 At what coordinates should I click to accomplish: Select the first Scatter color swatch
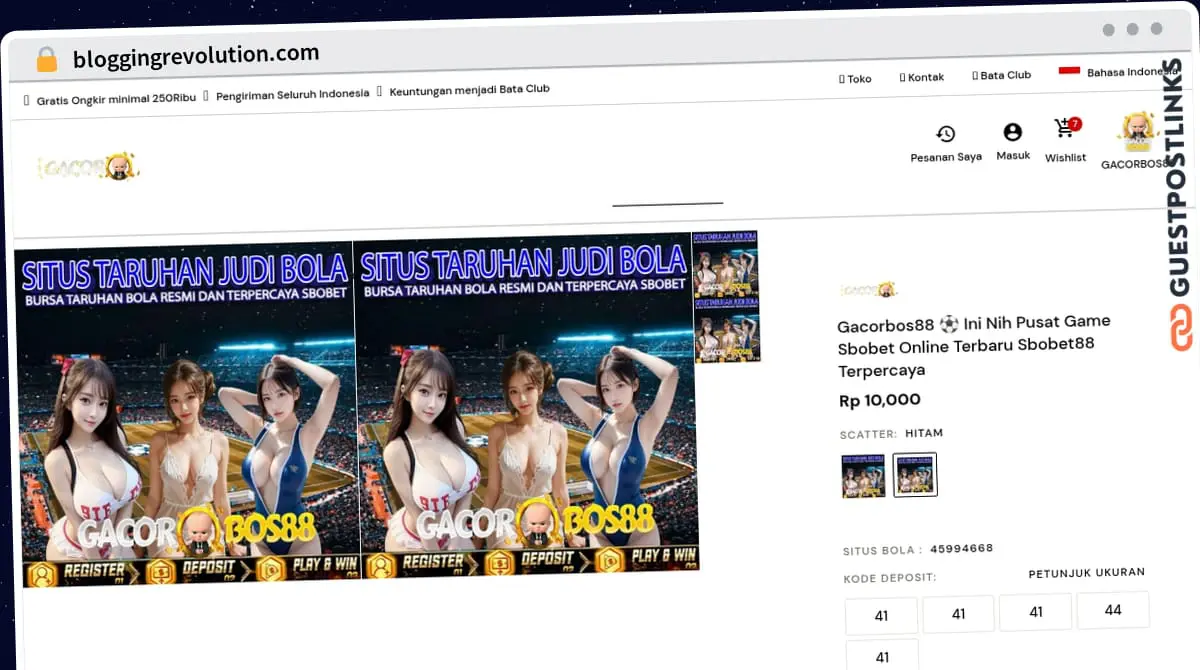coord(863,476)
